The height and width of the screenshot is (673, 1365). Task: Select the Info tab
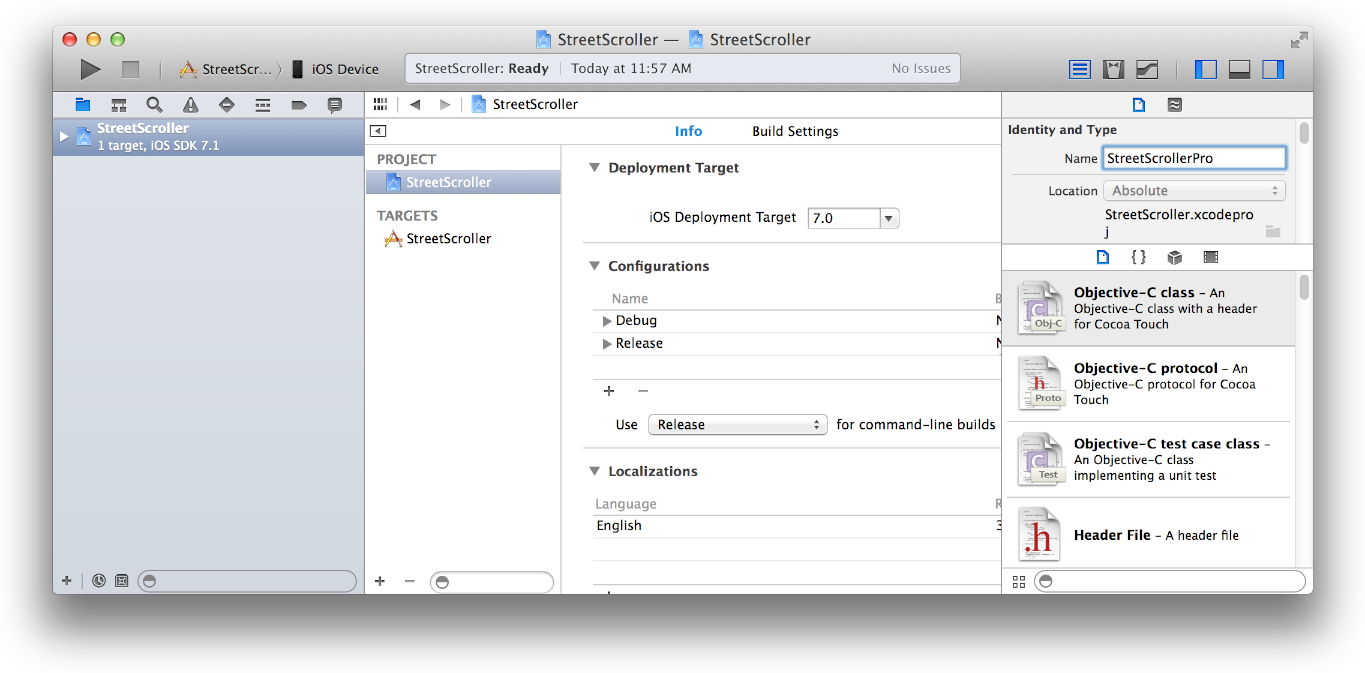click(x=688, y=131)
